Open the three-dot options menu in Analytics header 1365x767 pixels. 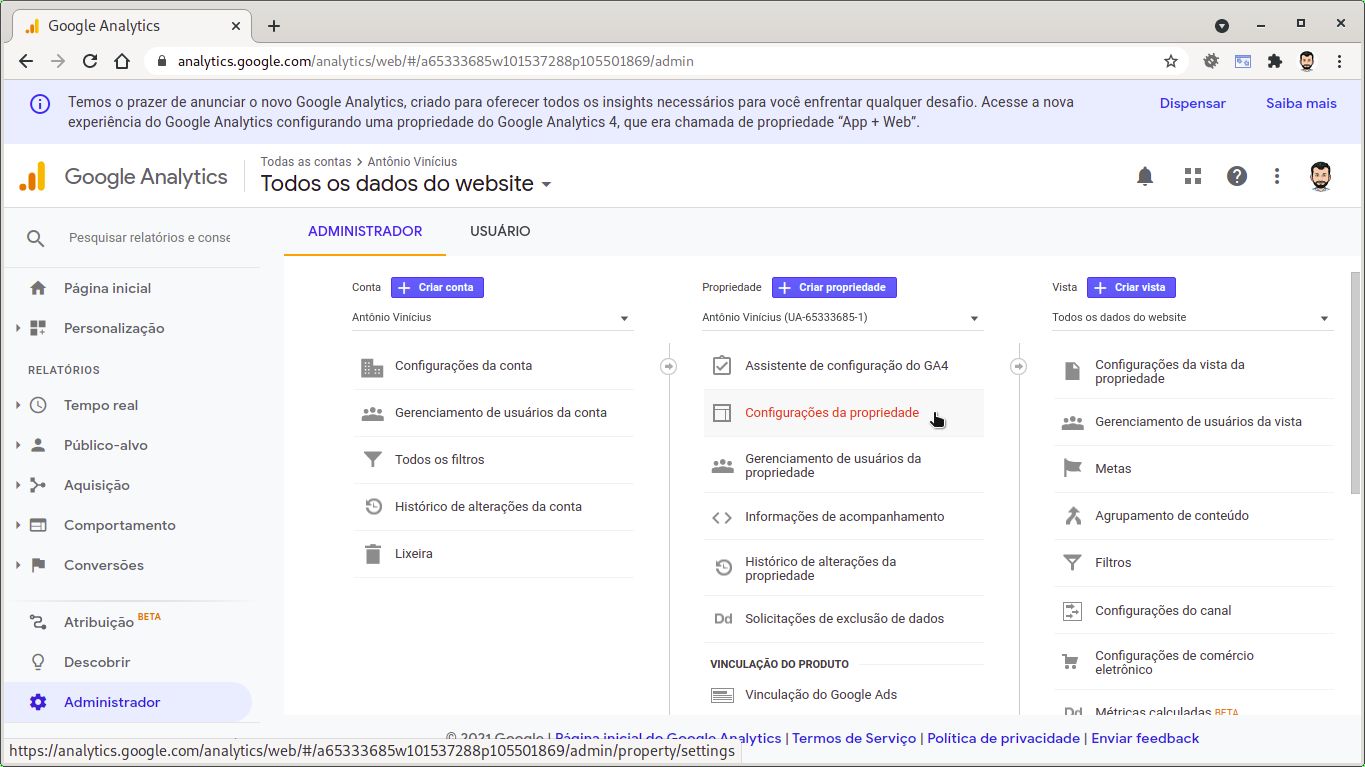pos(1277,177)
